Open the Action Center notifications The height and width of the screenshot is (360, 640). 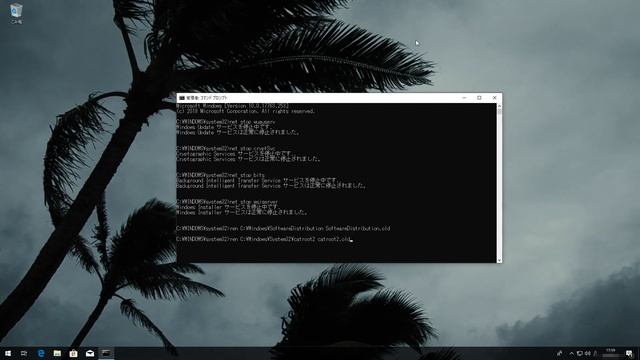(x=629, y=353)
